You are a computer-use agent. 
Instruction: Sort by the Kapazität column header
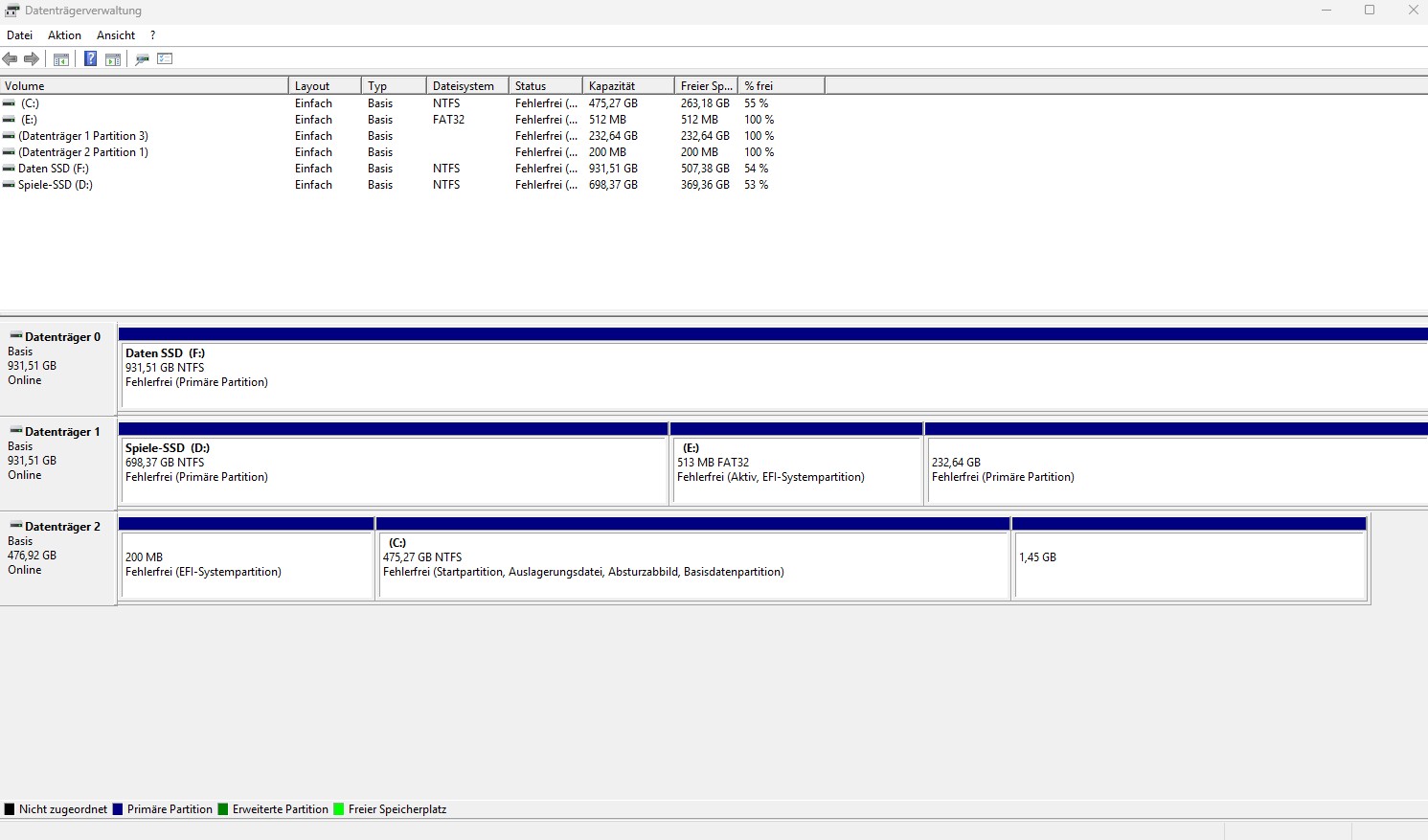coord(628,85)
